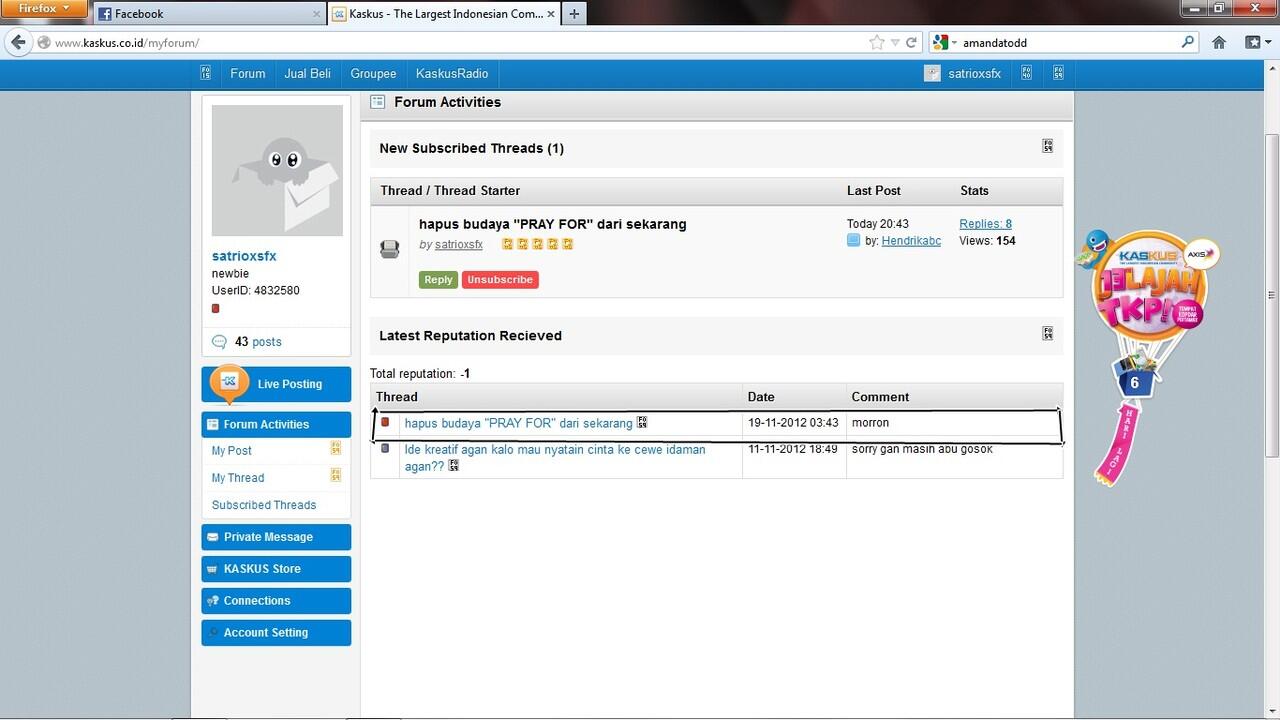
Task: Open the Private Message sidebar button
Action: (276, 537)
